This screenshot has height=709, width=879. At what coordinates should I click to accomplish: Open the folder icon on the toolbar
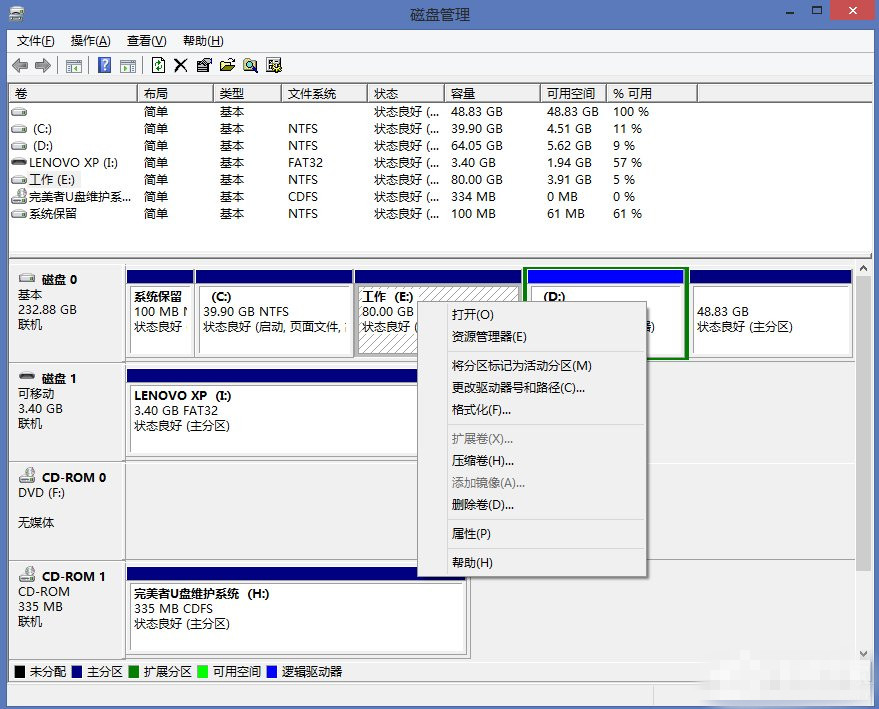click(x=228, y=65)
